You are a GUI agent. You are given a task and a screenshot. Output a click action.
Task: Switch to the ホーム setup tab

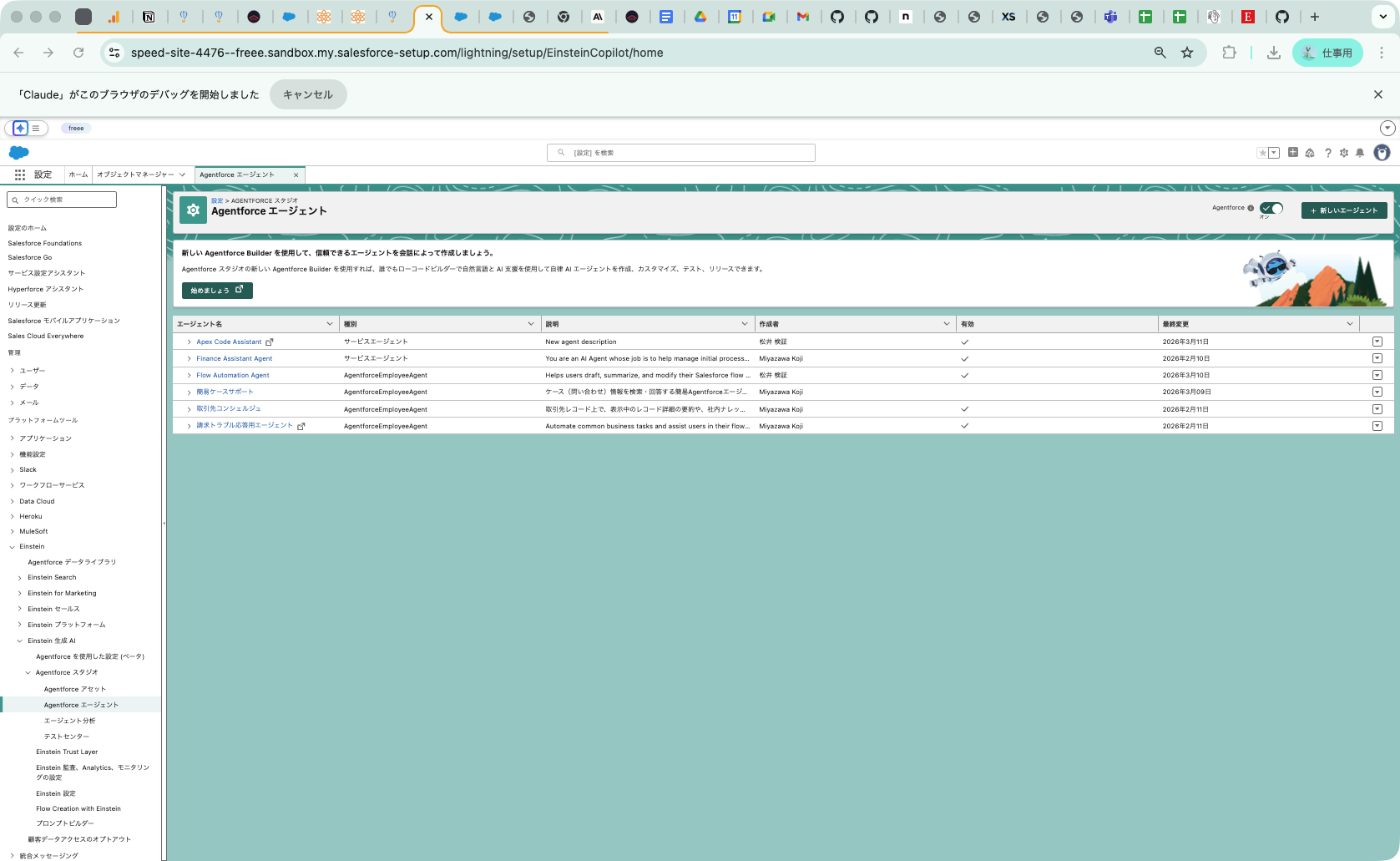[x=78, y=175]
